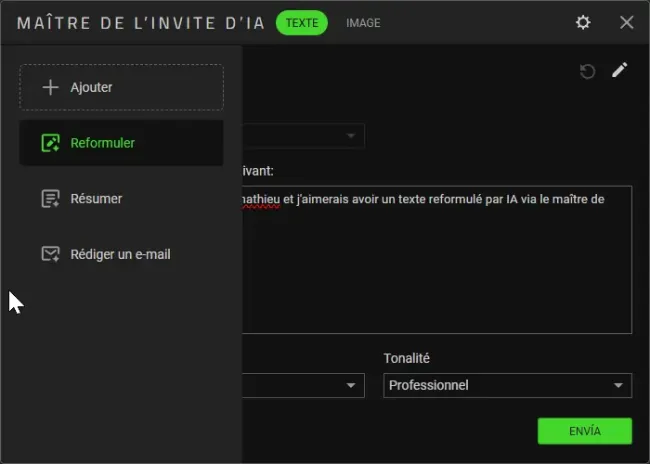Open the Tonalité dropdown showing Professionnel
The width and height of the screenshot is (650, 464).
507,385
